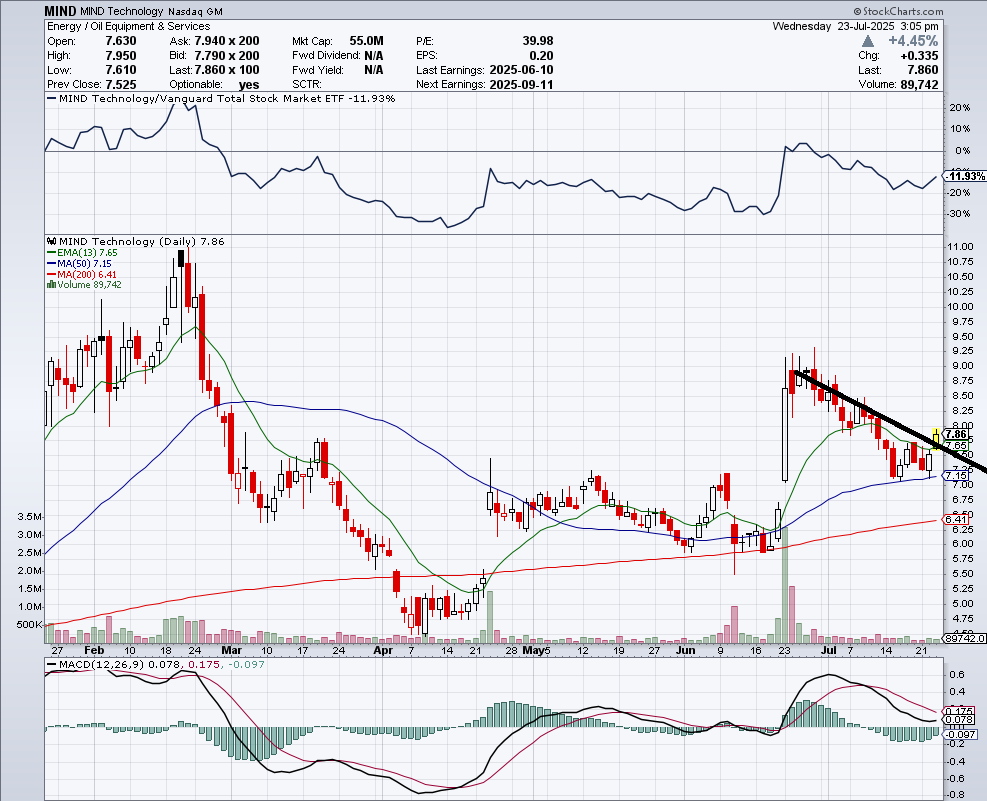Click the Prev Close value 7.525

click(121, 84)
